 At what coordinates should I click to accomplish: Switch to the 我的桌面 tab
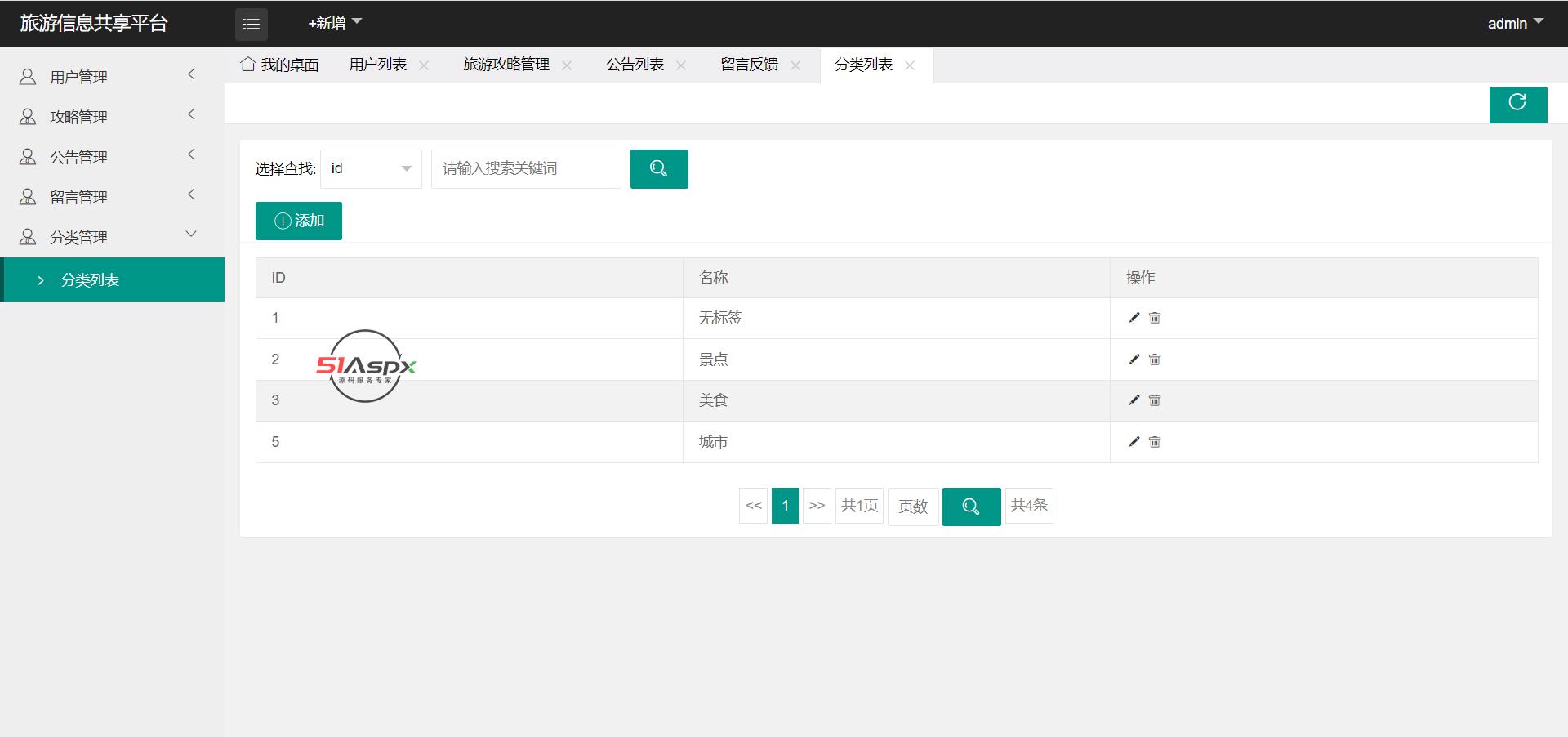click(x=280, y=65)
